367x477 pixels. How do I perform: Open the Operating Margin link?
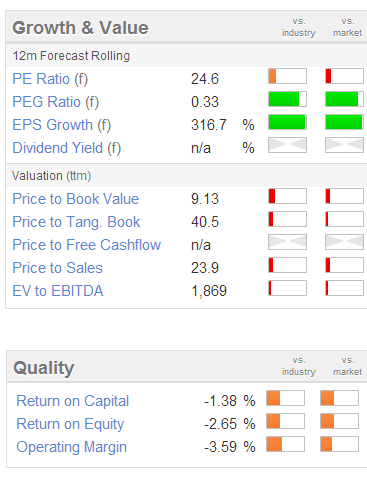[x=72, y=447]
